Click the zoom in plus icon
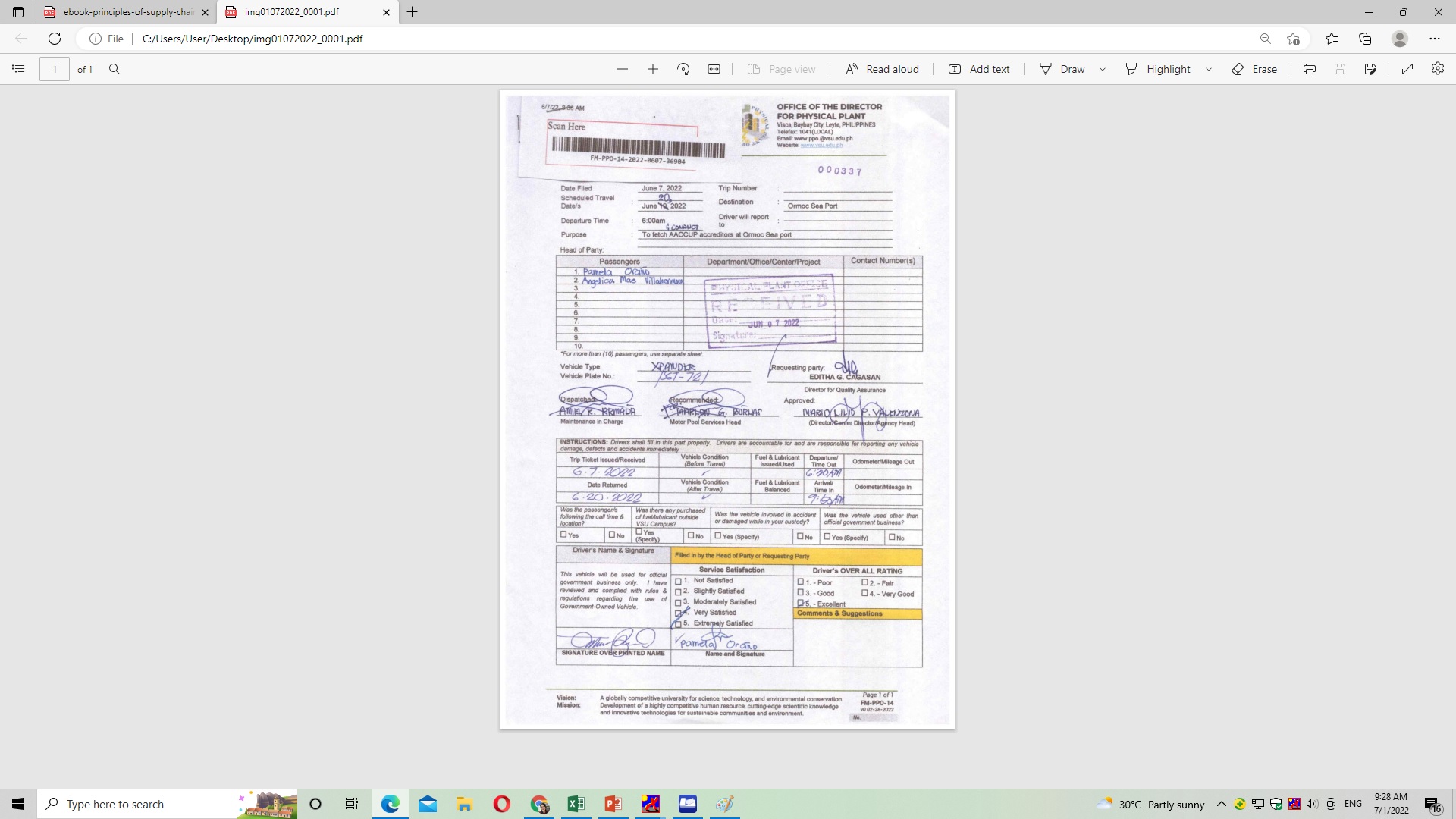Viewport: 1456px width, 819px height. tap(653, 69)
